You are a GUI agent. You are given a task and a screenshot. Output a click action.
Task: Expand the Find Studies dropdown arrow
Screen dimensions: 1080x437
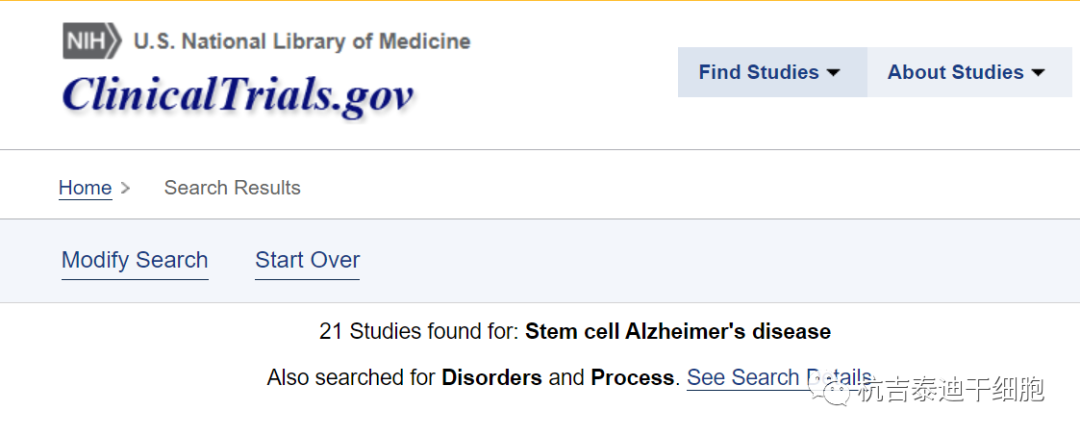833,73
